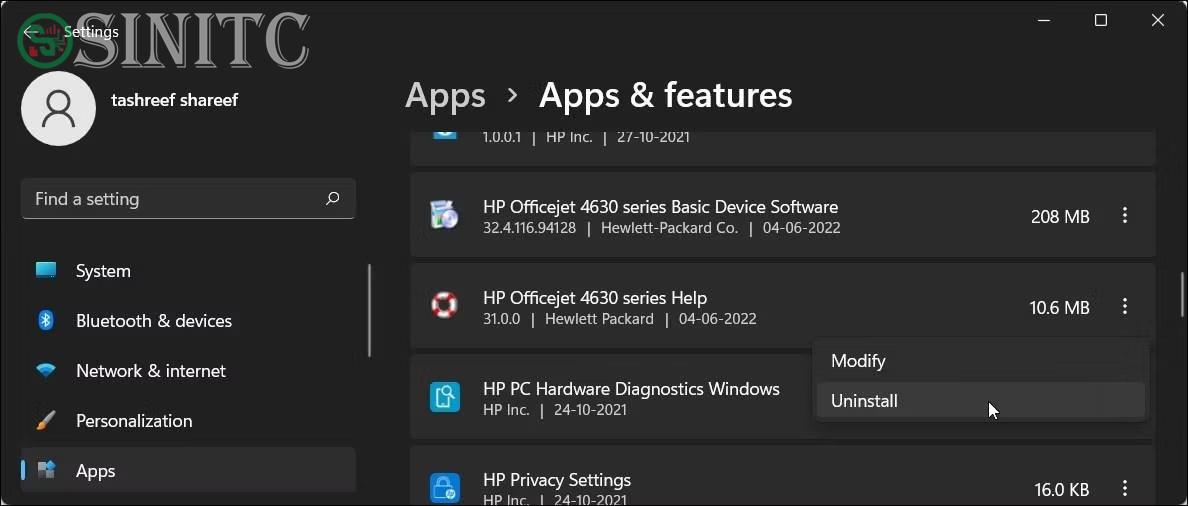Open more options for Officejet 4630 Help
Image resolution: width=1188 pixels, height=506 pixels.
click(1124, 307)
